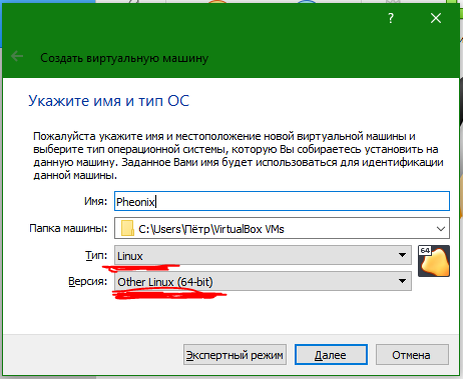
Task: Click the Тип label
Action: point(97,255)
